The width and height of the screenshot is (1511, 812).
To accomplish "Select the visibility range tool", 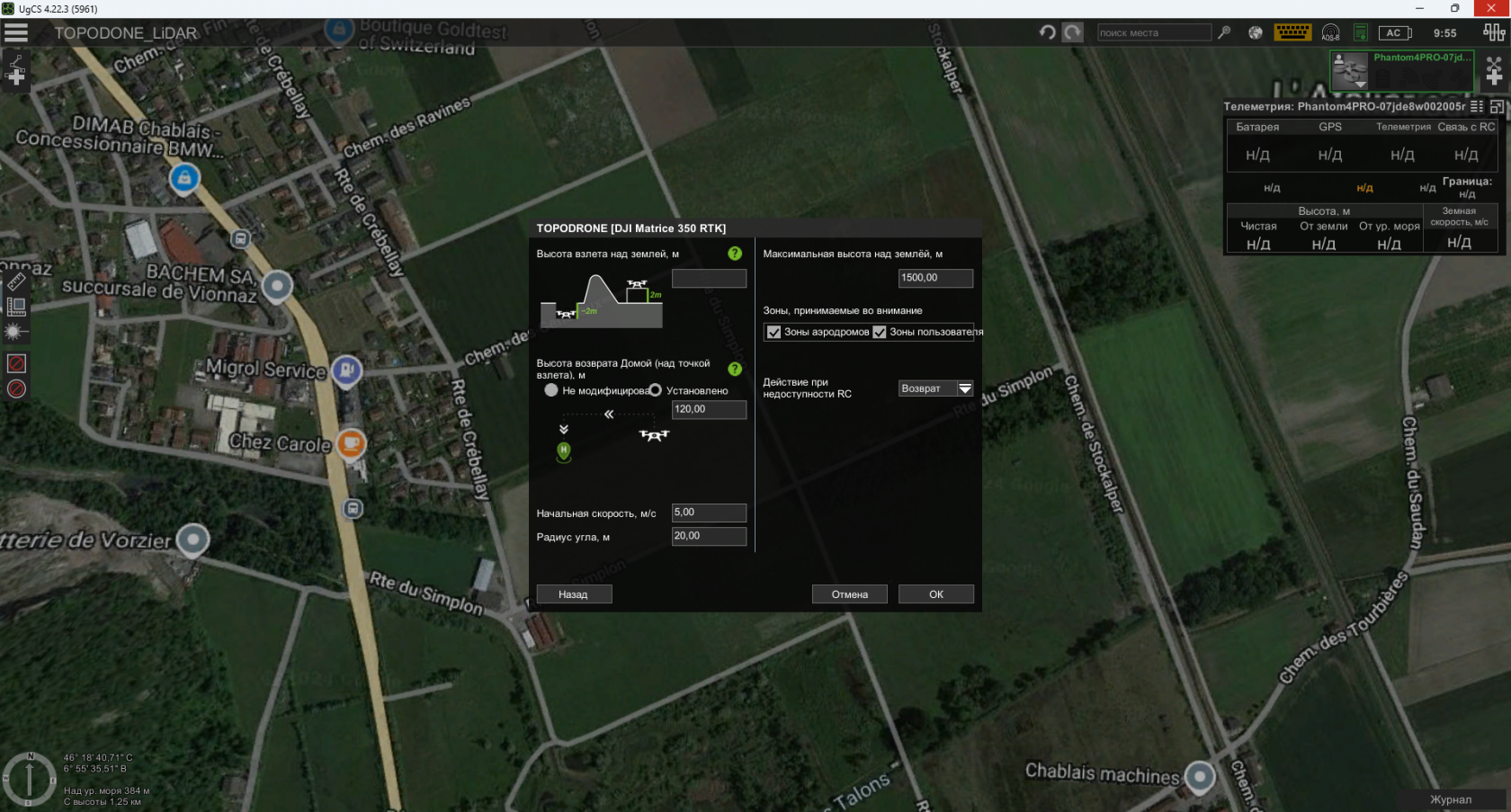I will click(16, 332).
